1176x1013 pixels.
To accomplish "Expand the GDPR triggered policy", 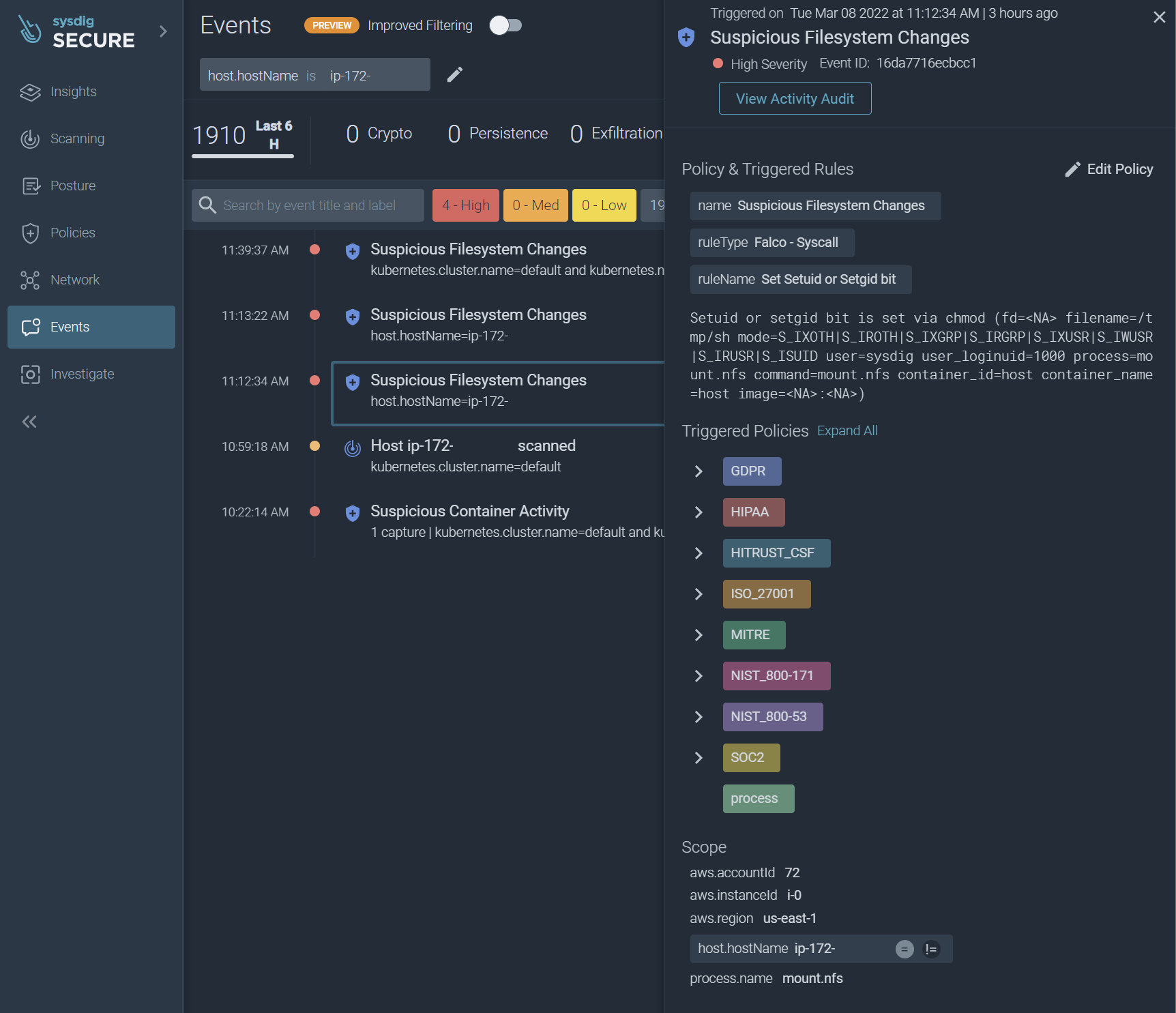I will click(x=698, y=471).
